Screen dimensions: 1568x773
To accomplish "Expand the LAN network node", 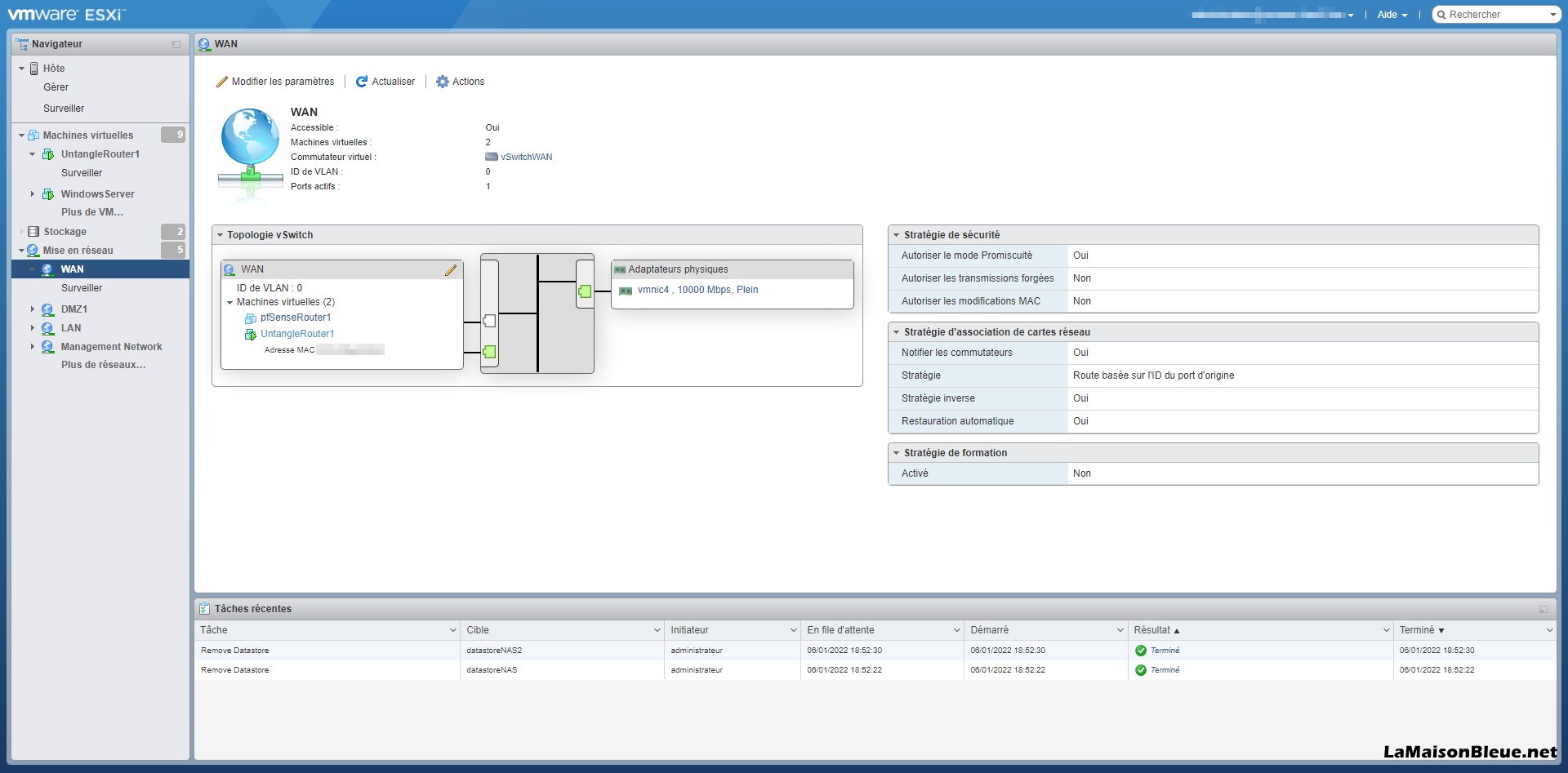I will [x=33, y=328].
